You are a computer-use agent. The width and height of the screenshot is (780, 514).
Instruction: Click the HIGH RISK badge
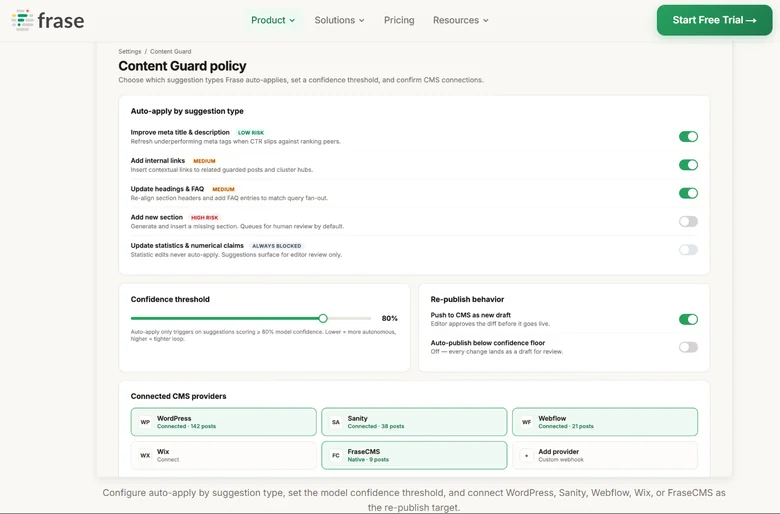(x=204, y=217)
